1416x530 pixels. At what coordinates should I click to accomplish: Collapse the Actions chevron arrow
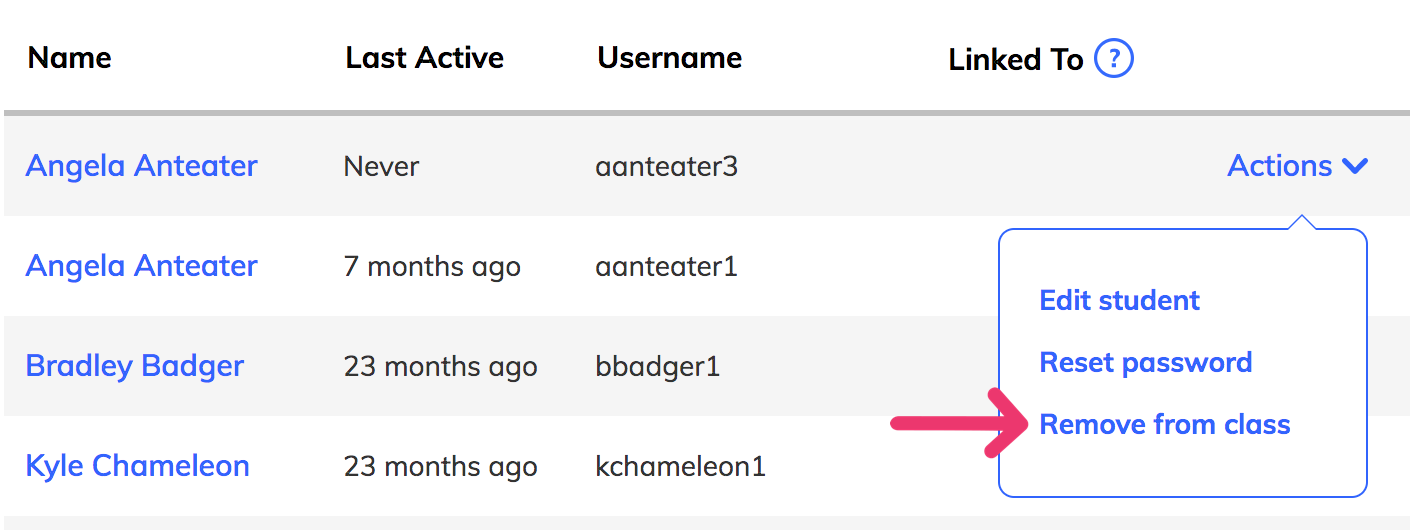(x=1355, y=166)
